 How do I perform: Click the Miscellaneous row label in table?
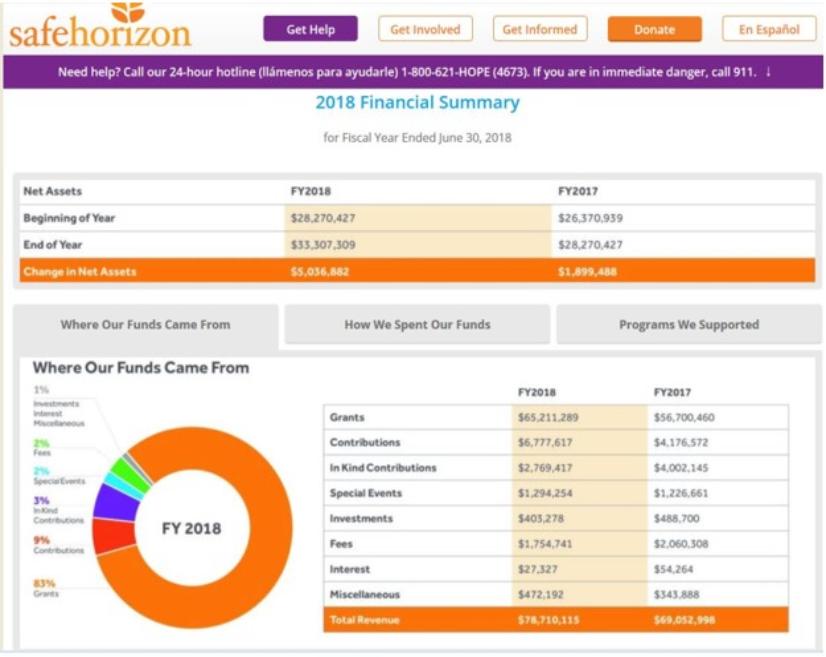(365, 595)
